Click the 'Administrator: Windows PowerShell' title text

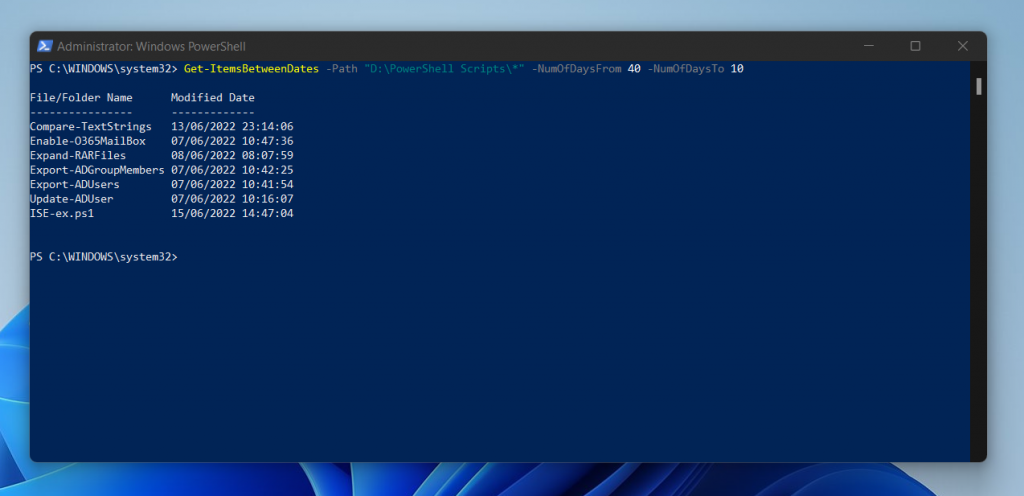coord(152,47)
